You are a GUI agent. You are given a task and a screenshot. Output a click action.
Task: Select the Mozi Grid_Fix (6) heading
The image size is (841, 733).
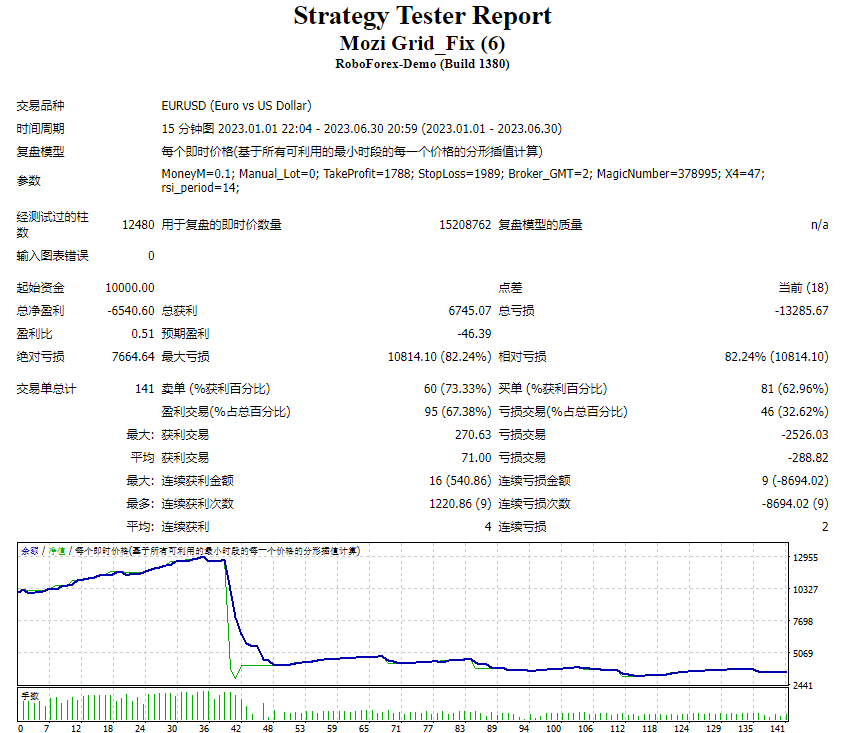point(421,43)
